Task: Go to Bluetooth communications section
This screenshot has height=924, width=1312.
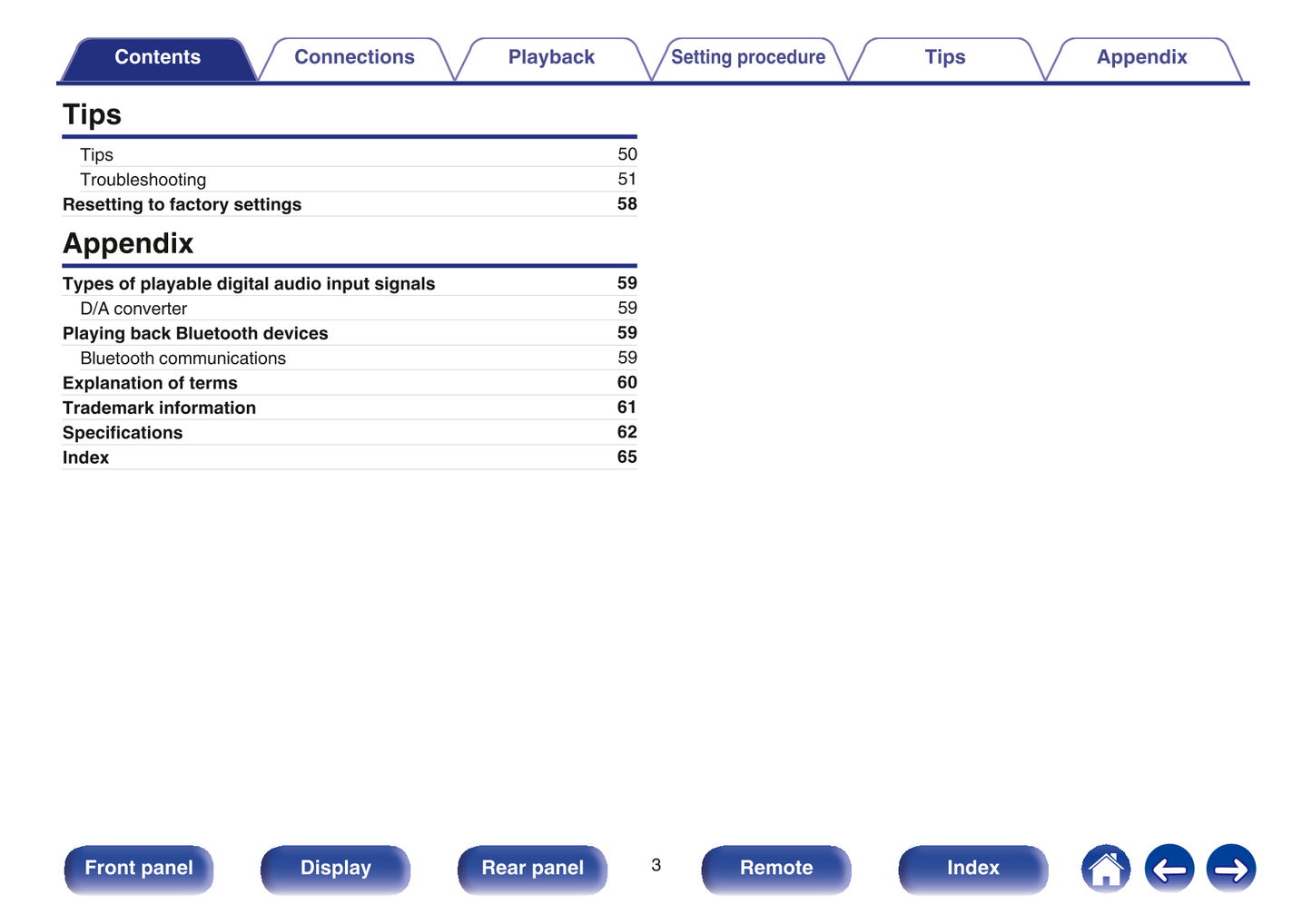Action: point(182,359)
